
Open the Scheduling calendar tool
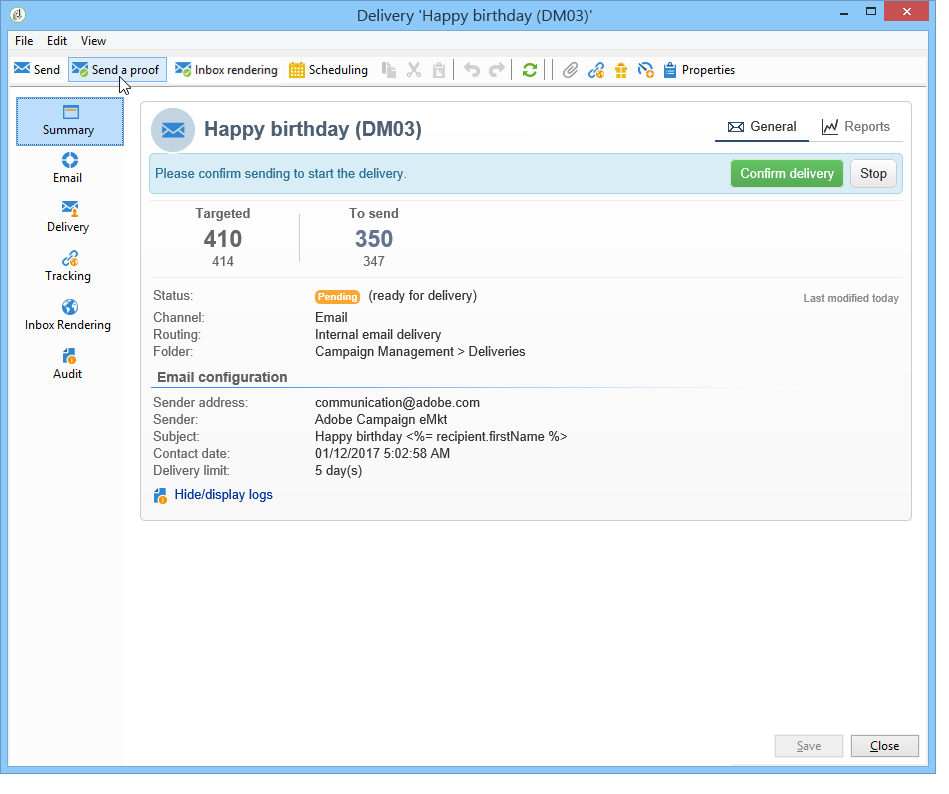329,70
